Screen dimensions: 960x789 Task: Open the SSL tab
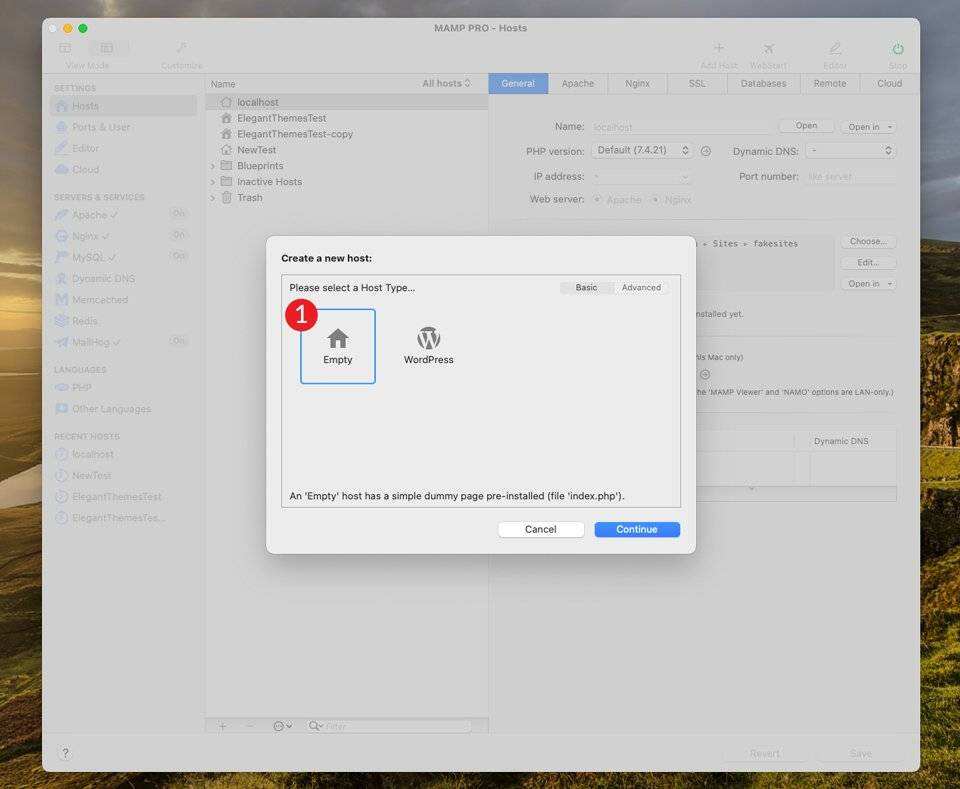tap(697, 84)
